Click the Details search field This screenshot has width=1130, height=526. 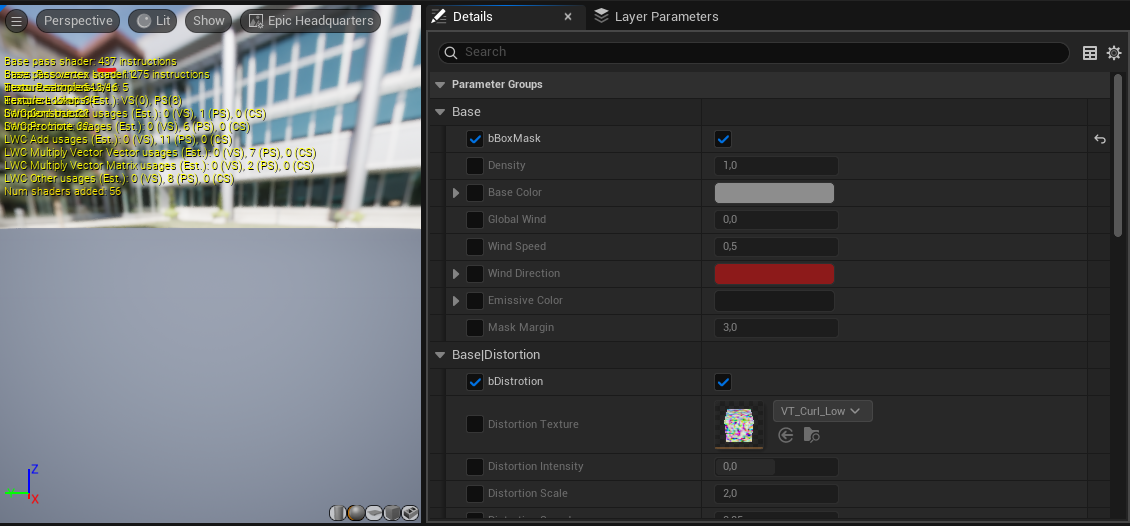[754, 53]
